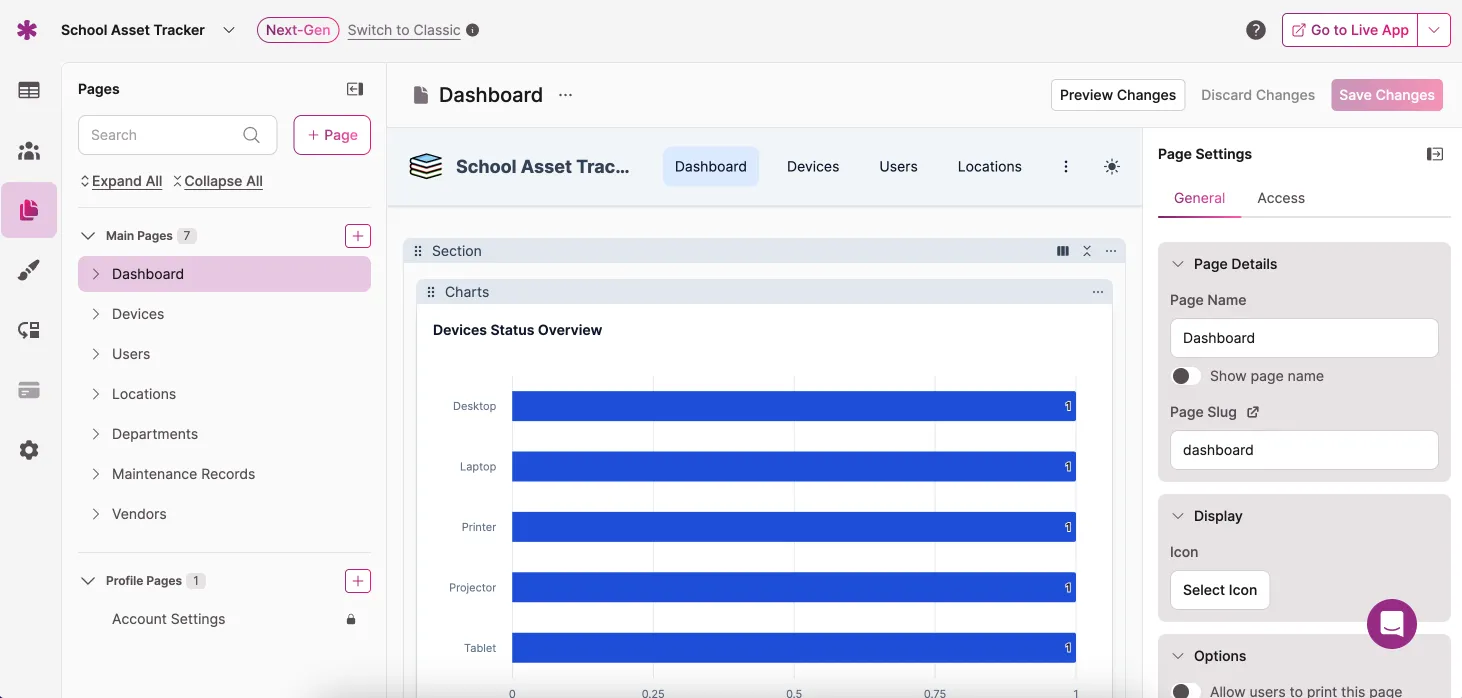Screen dimensions: 1462x698
Task: Click the Preview Changes button
Action: [x=1117, y=95]
